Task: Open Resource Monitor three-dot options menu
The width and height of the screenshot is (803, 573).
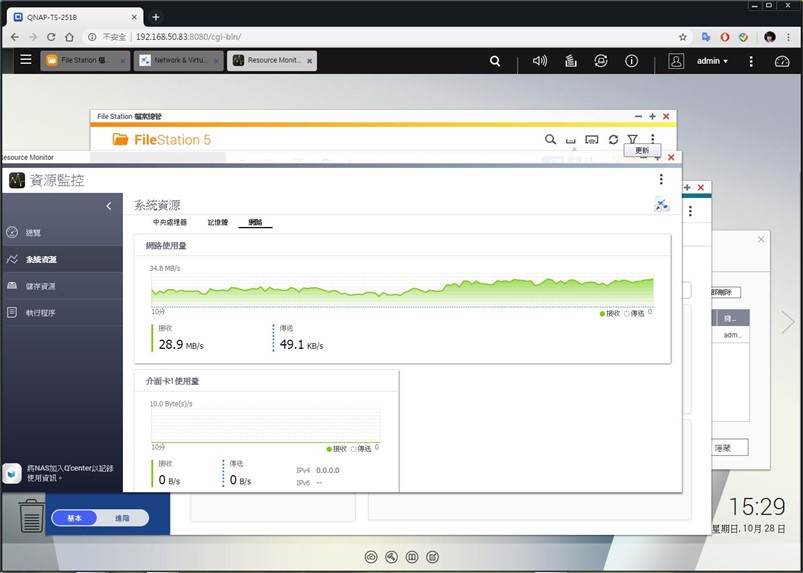Action: click(661, 179)
